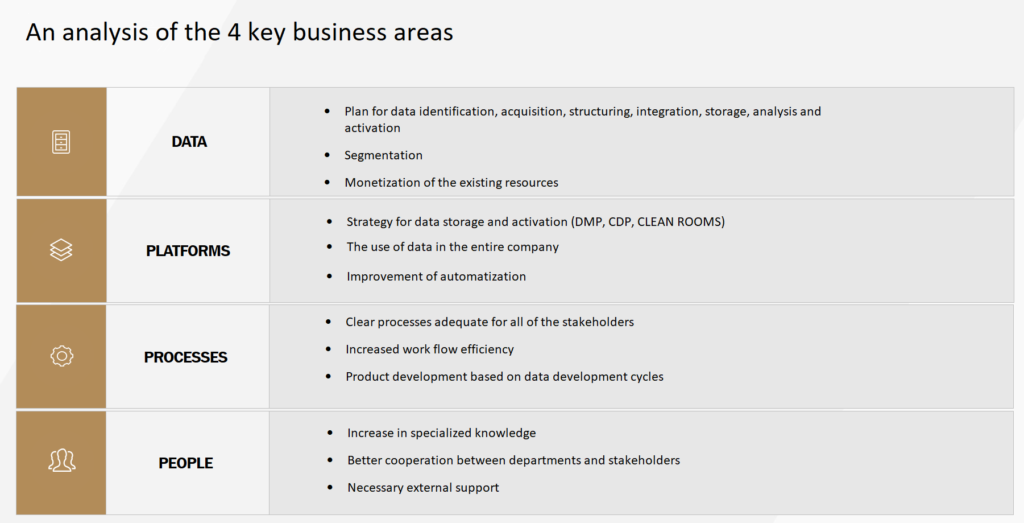Screen dimensions: 1024x523
Task: Click 'The use of data in the entire company'
Action: pyautogui.click(x=453, y=247)
